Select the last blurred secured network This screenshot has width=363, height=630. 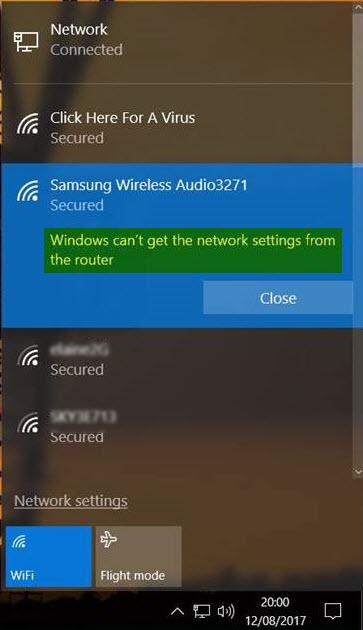click(177, 427)
